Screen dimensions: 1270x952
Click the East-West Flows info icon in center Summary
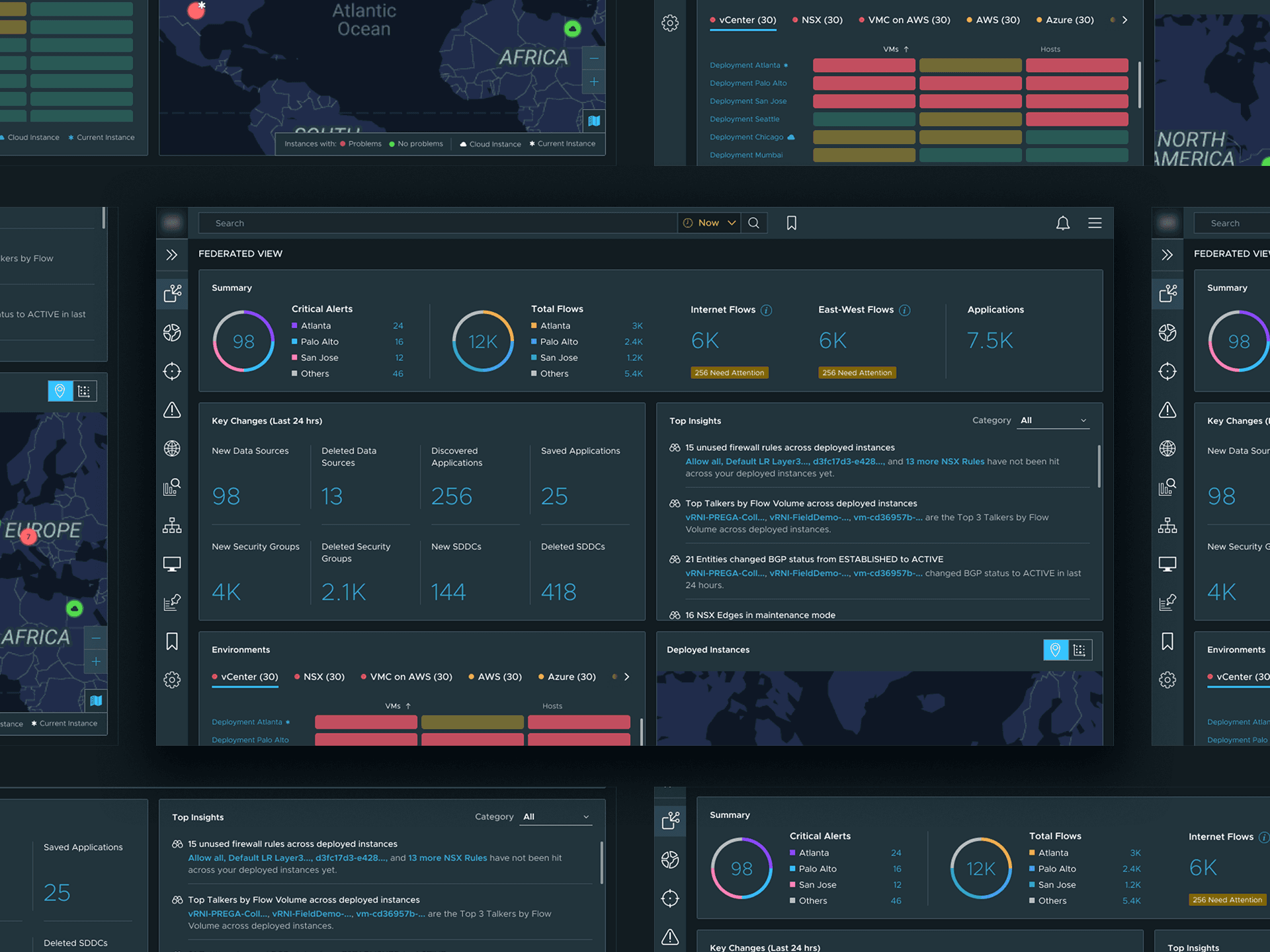(x=905, y=310)
